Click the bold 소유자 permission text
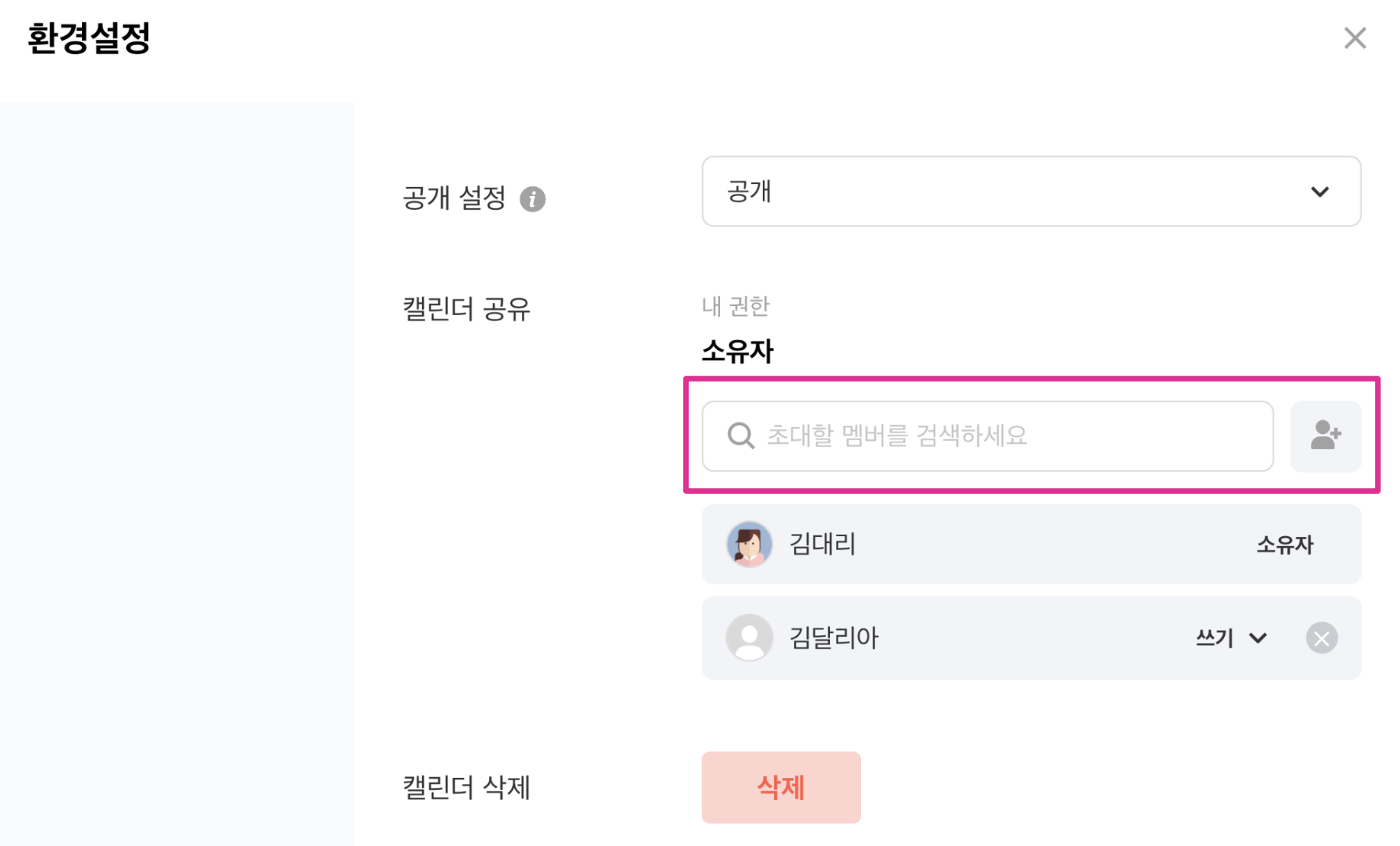 pyautogui.click(x=737, y=351)
